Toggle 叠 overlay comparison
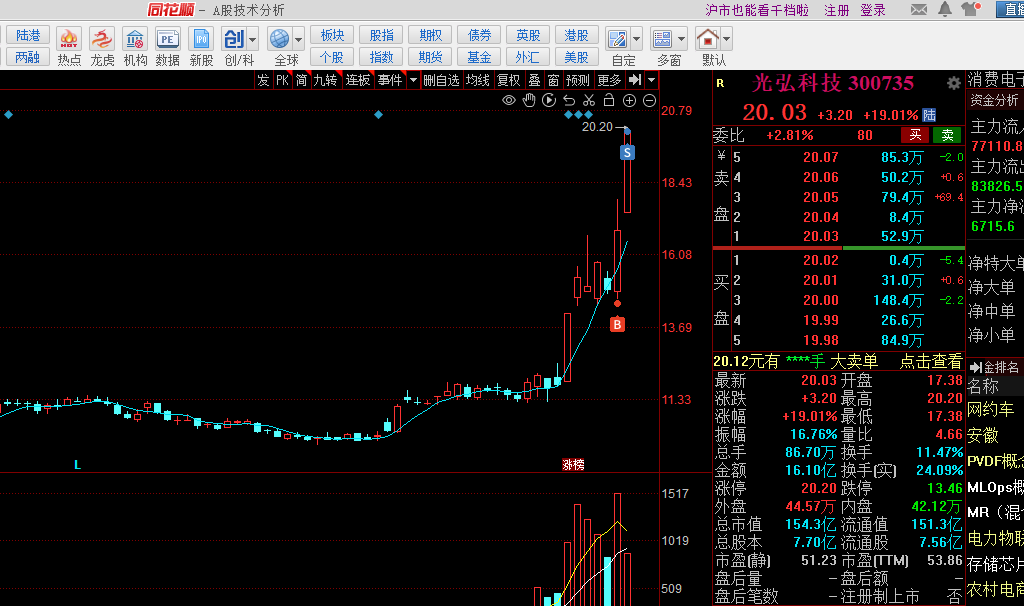 pyautogui.click(x=534, y=80)
